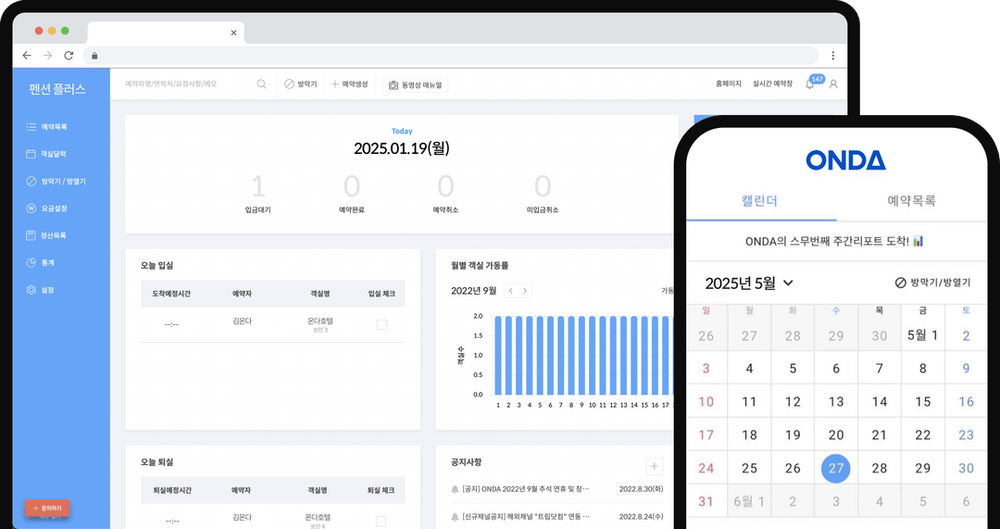The image size is (1000, 529).
Task: Open the browser three-dot menu
Action: click(x=833, y=56)
